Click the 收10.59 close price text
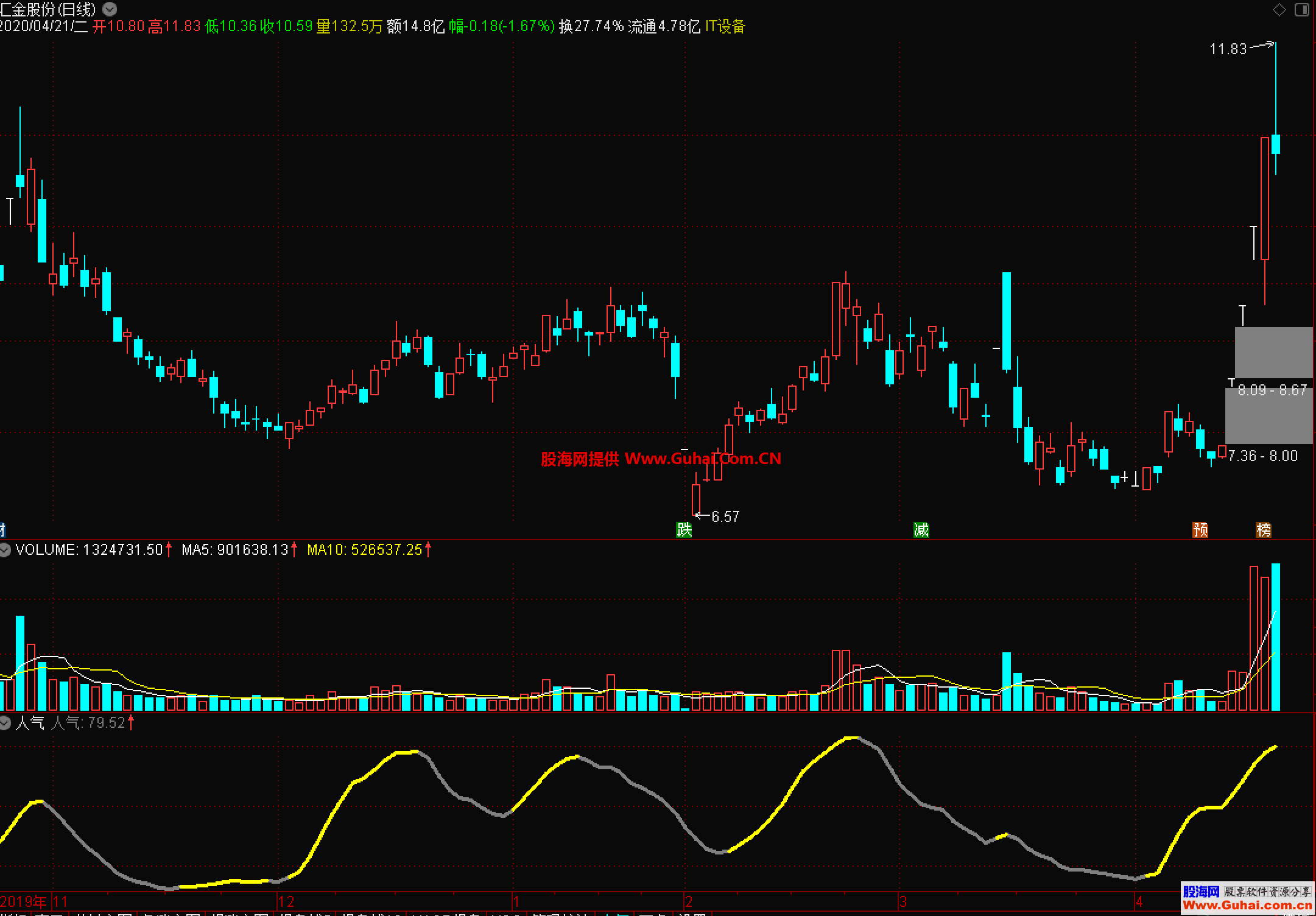The image size is (1316, 916). click(286, 26)
